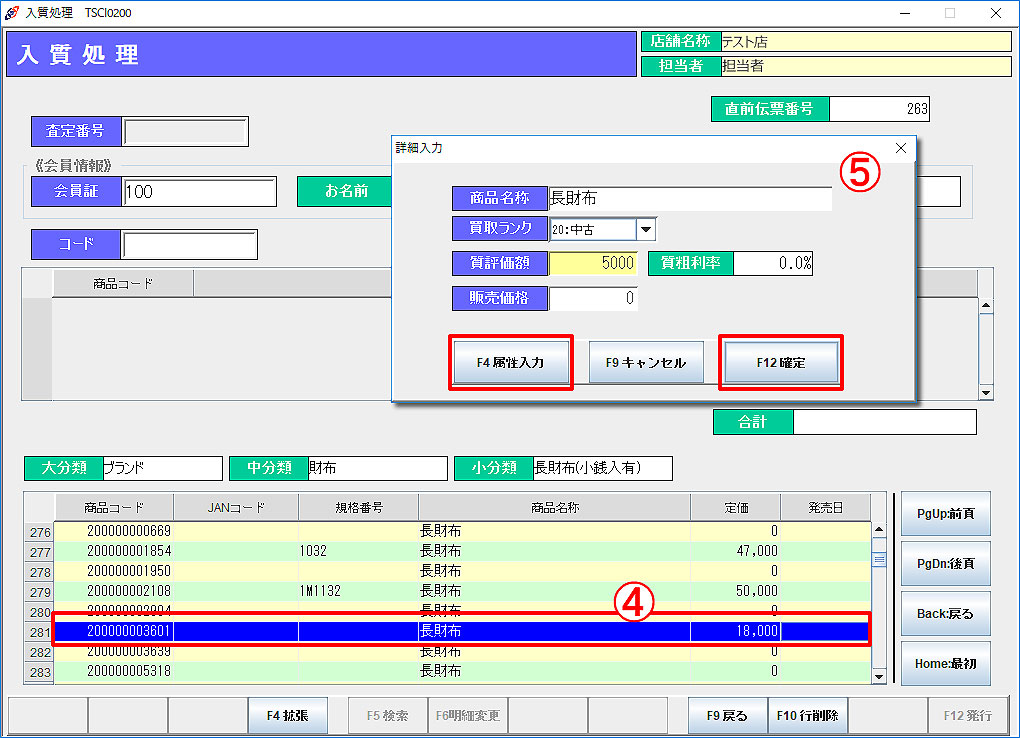Click the 質評価額 amount field
The image size is (1020, 738).
pyautogui.click(x=593, y=263)
